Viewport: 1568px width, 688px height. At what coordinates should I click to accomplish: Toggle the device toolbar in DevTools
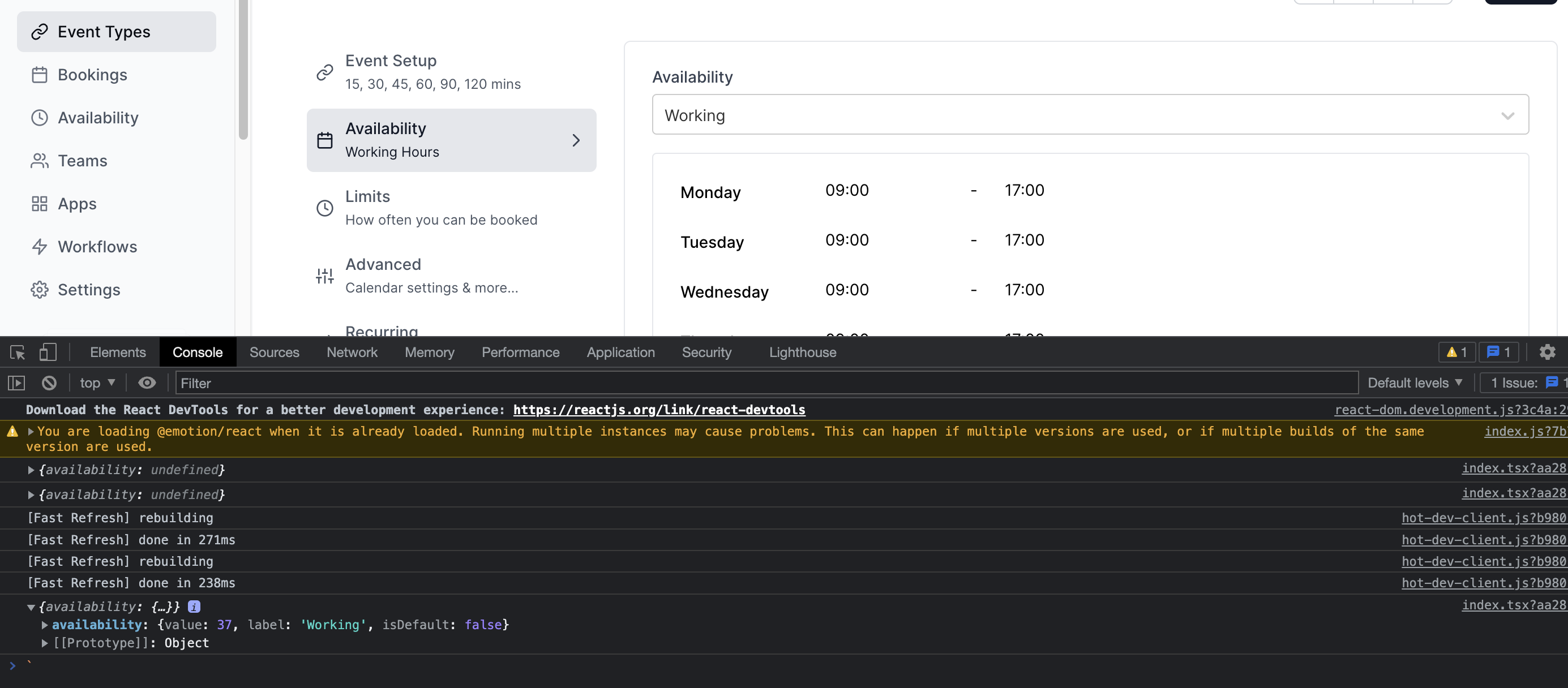point(48,352)
